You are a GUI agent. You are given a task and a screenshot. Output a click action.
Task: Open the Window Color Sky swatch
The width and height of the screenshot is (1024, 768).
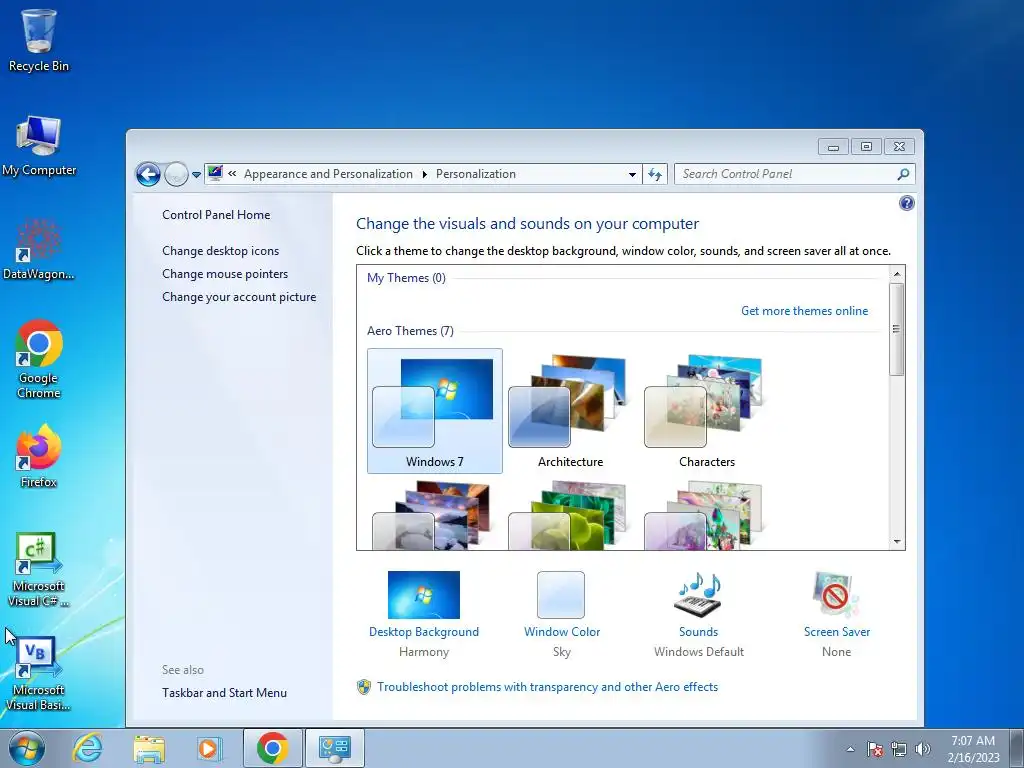(561, 595)
